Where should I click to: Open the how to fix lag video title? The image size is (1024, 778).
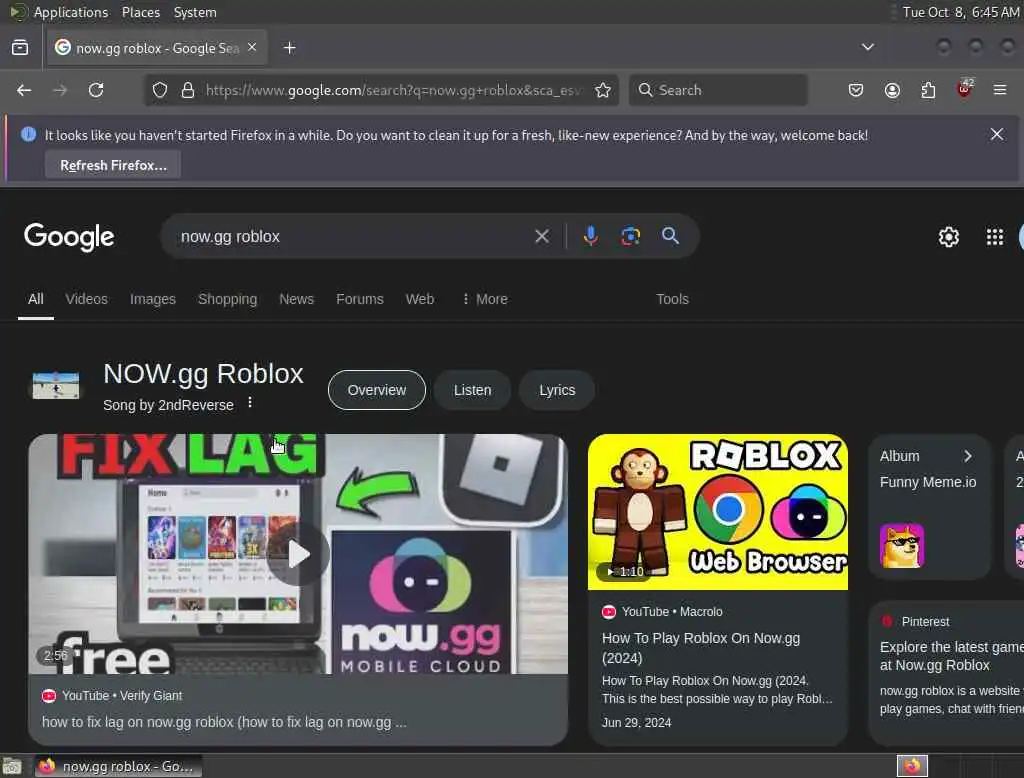[224, 722]
